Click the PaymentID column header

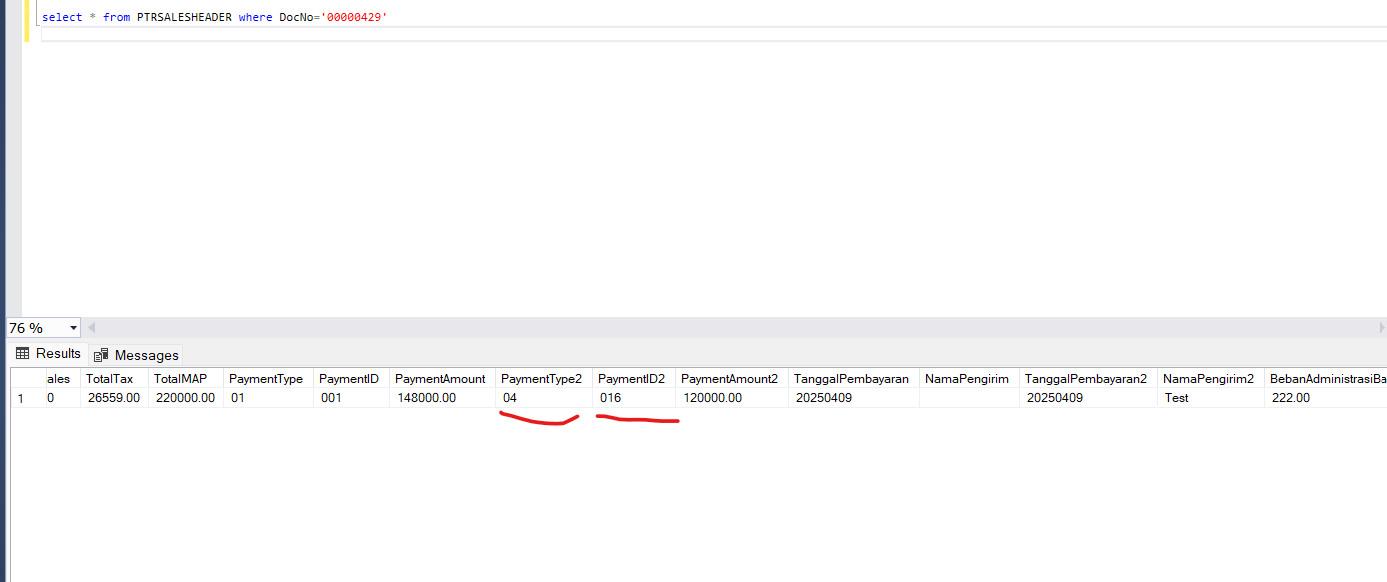pos(351,379)
